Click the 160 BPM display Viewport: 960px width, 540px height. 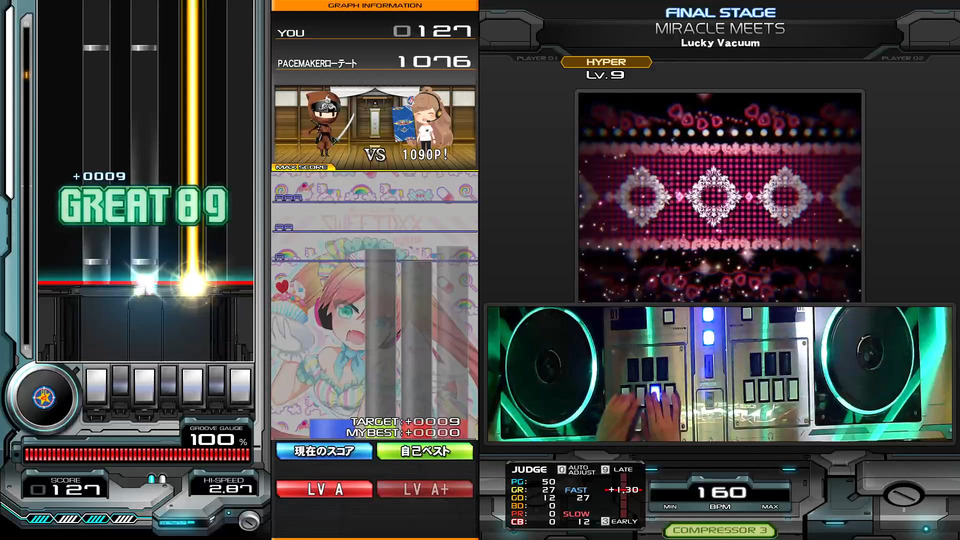click(721, 492)
